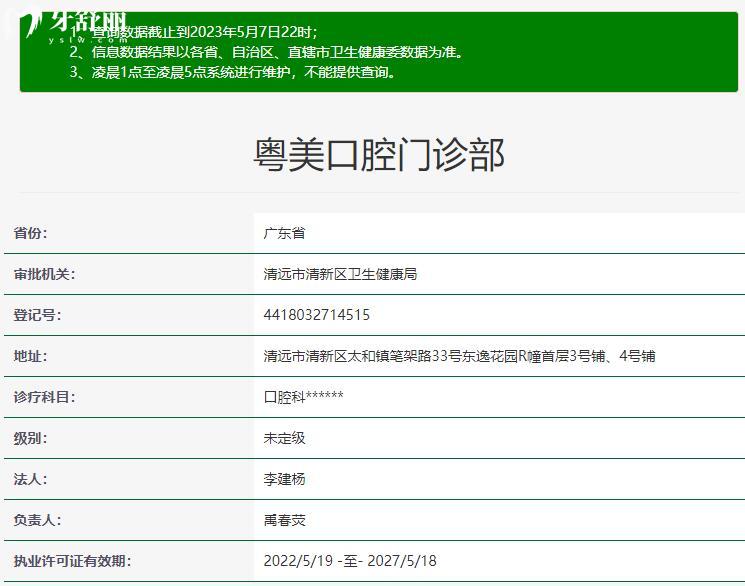Select the level value 未定级

point(284,438)
